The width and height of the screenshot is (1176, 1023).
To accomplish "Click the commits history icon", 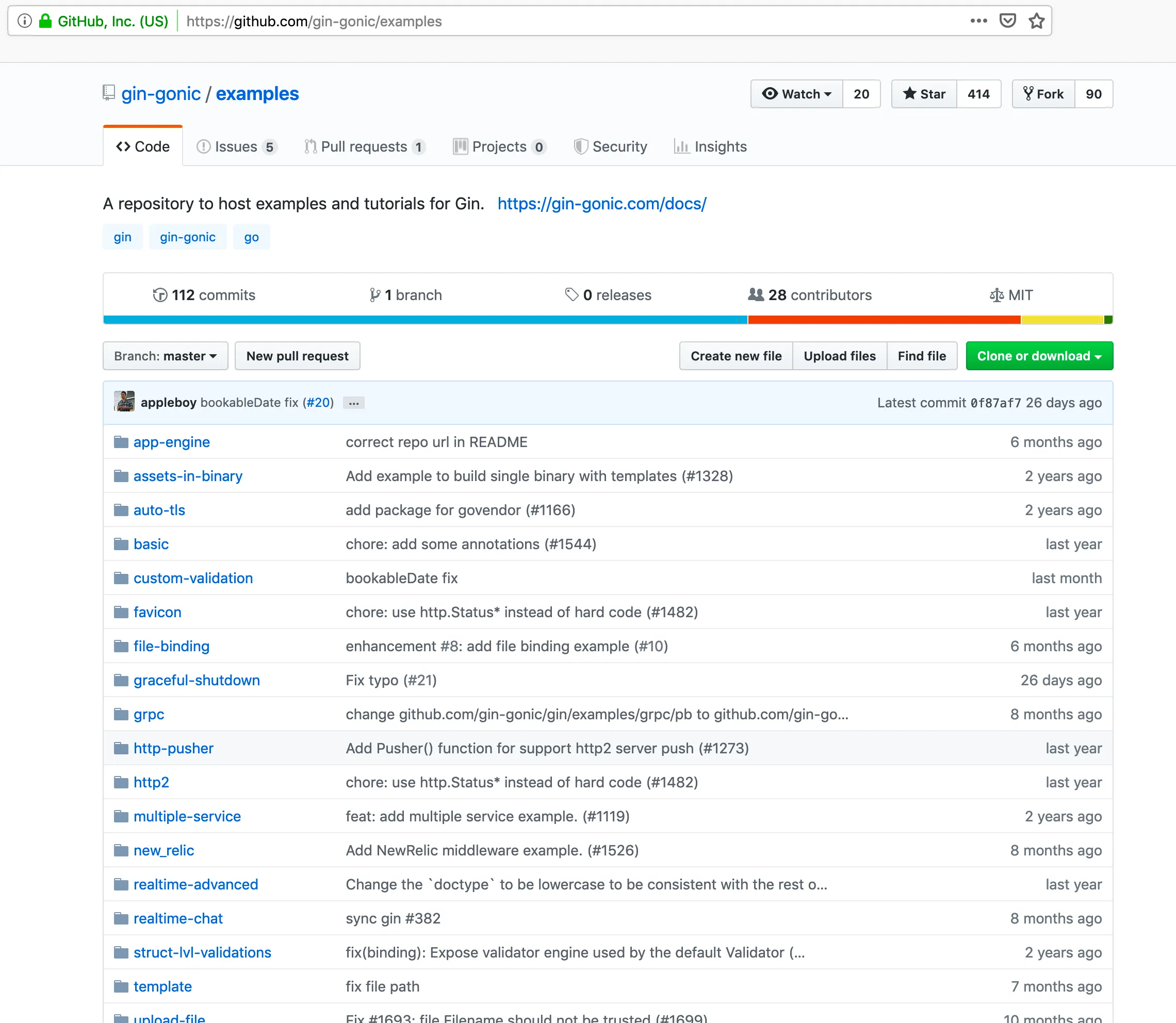I will click(x=160, y=294).
